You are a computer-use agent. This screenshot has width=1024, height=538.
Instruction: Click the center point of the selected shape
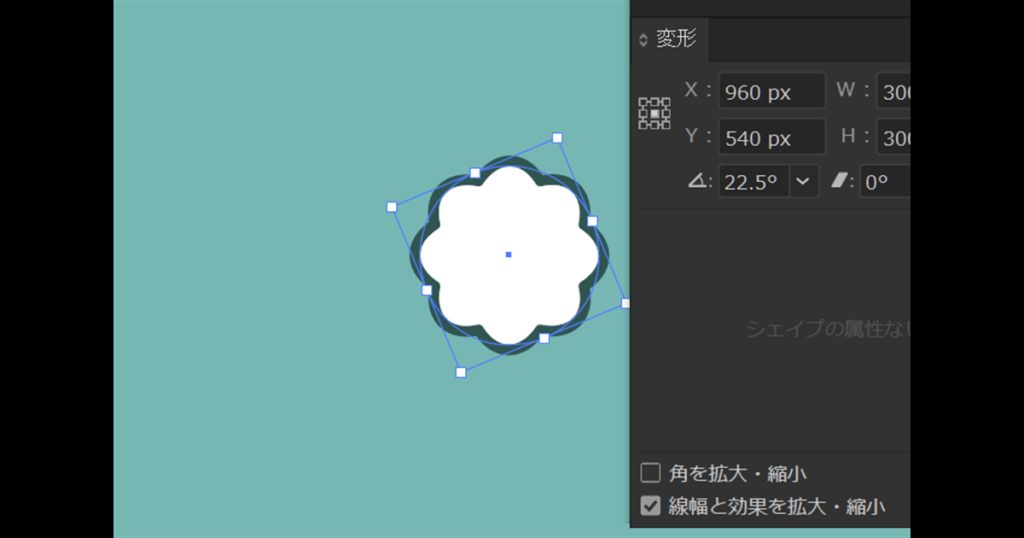click(508, 254)
